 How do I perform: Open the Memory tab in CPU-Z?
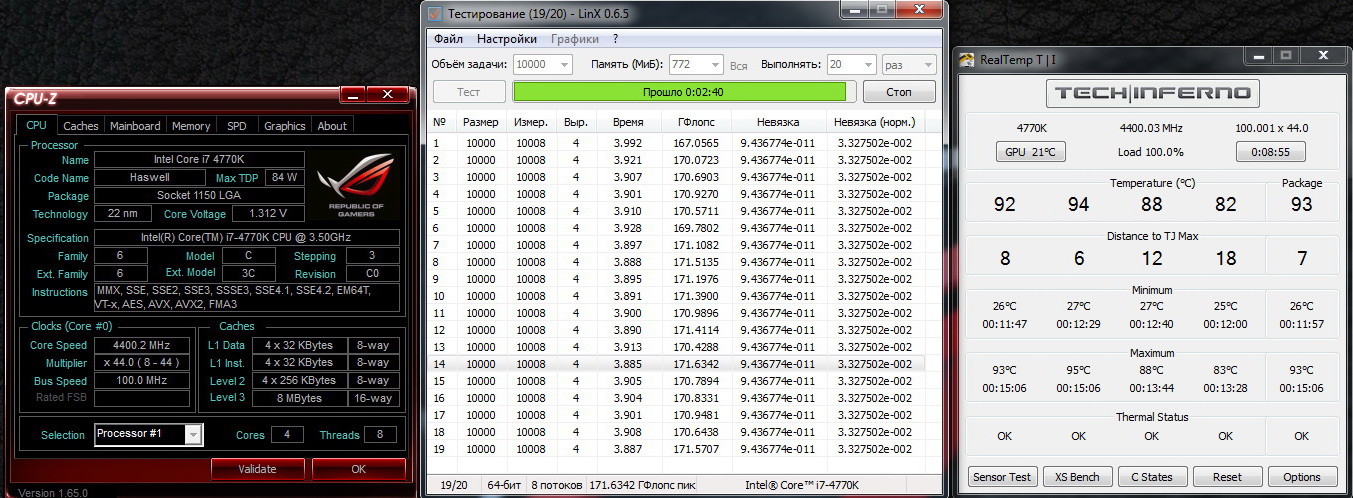(191, 126)
